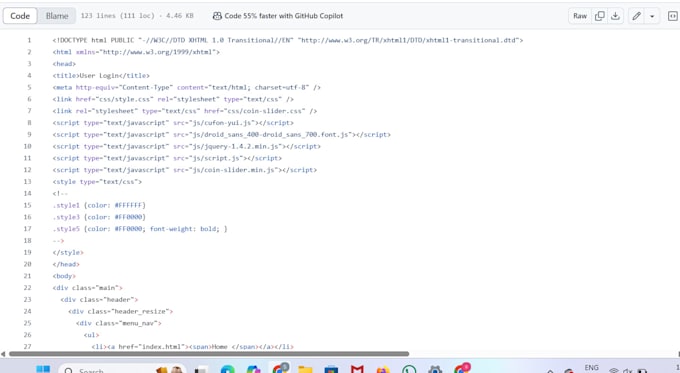Click the 123 lines file size info
Viewport: 680px width, 373px height.
click(x=137, y=16)
